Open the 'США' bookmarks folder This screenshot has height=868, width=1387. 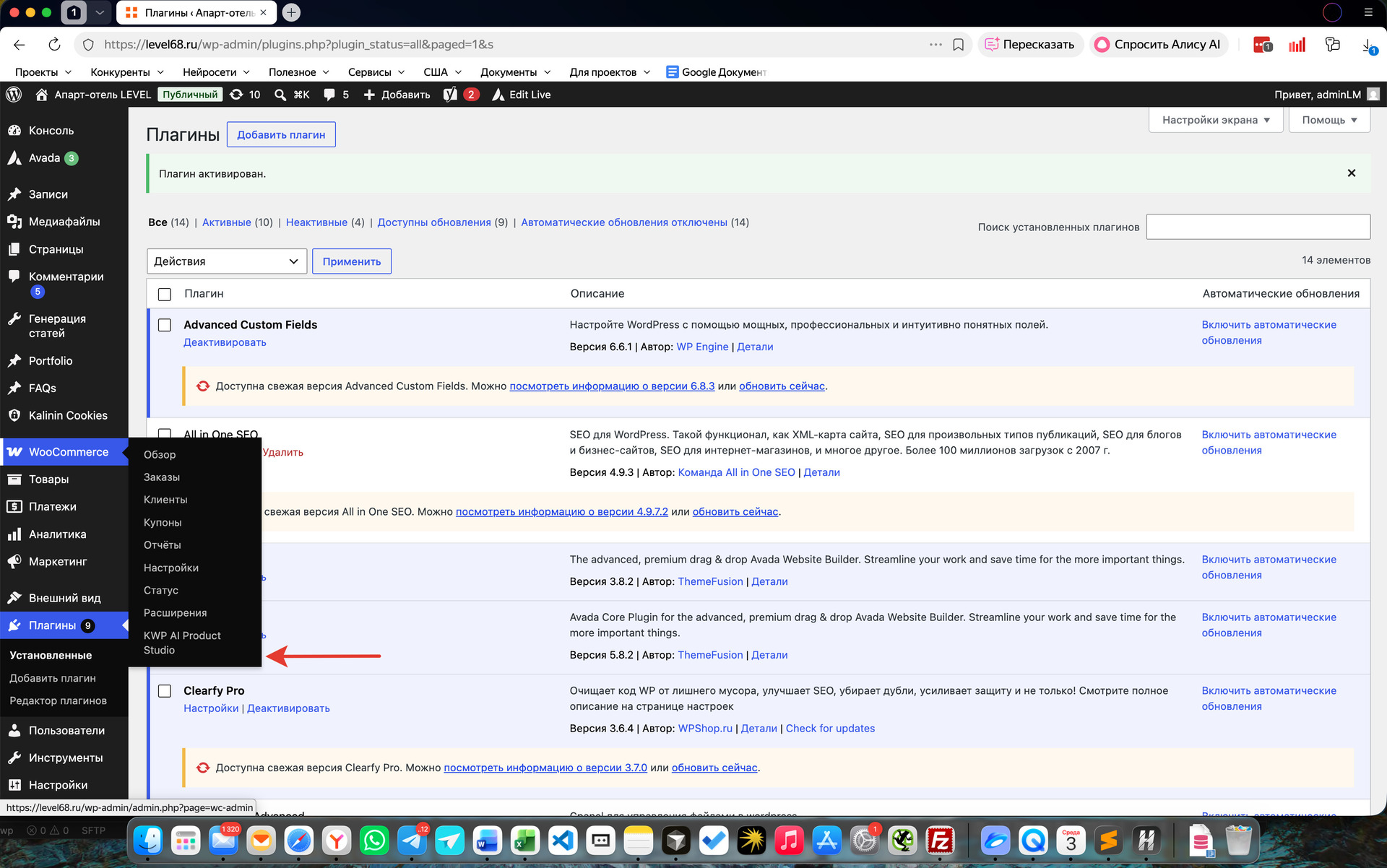(x=442, y=72)
